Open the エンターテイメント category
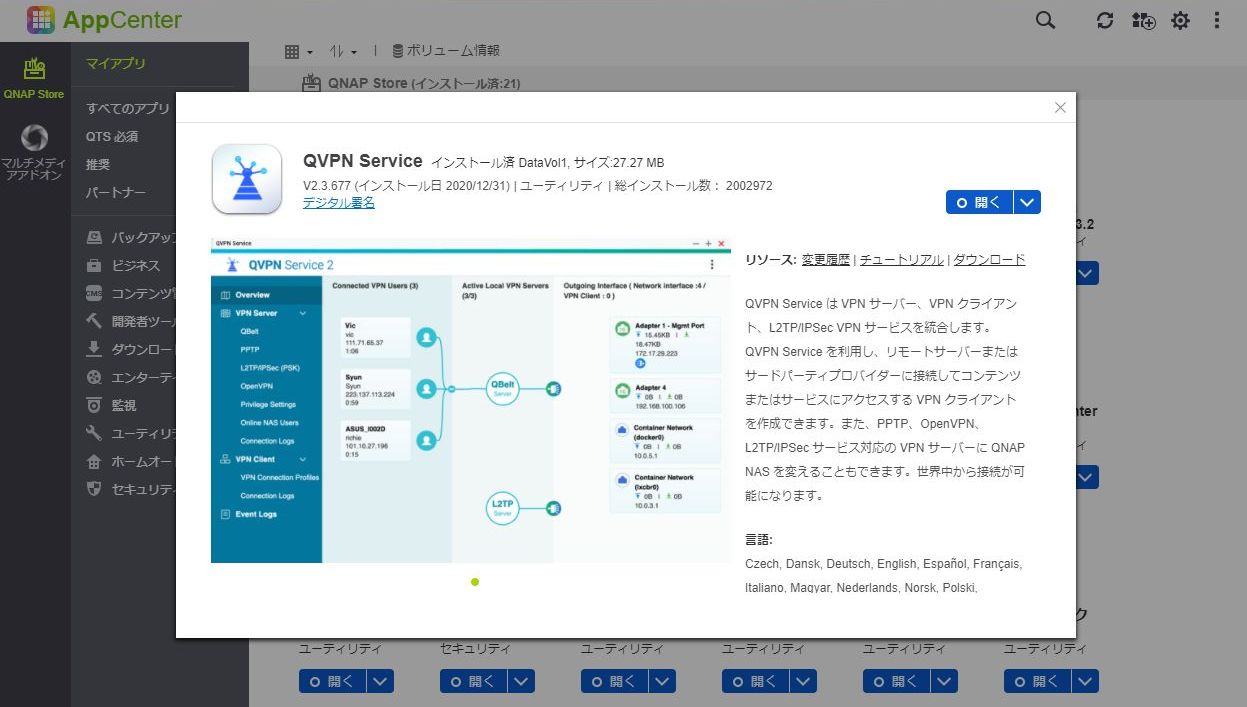The image size is (1247, 707). click(x=132, y=378)
